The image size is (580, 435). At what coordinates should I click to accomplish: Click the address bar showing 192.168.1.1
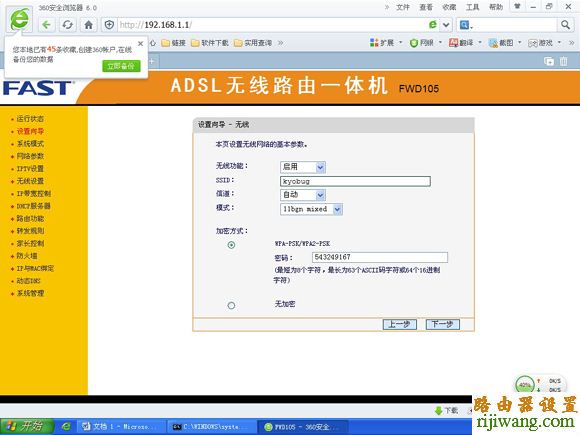click(272, 25)
